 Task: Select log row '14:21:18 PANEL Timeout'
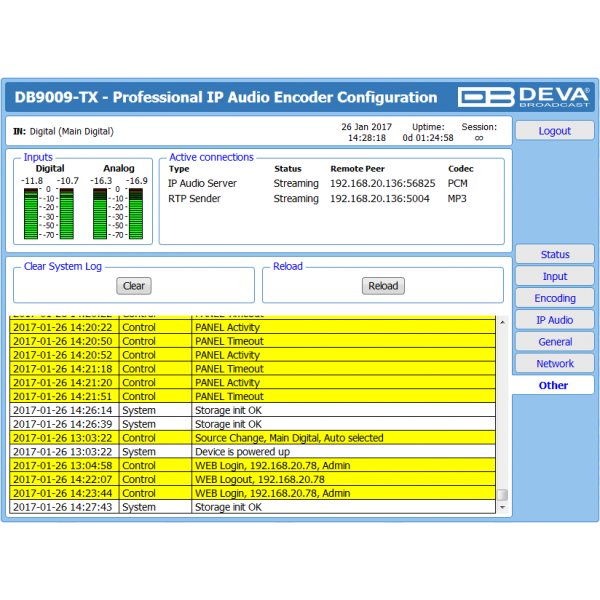click(x=253, y=369)
